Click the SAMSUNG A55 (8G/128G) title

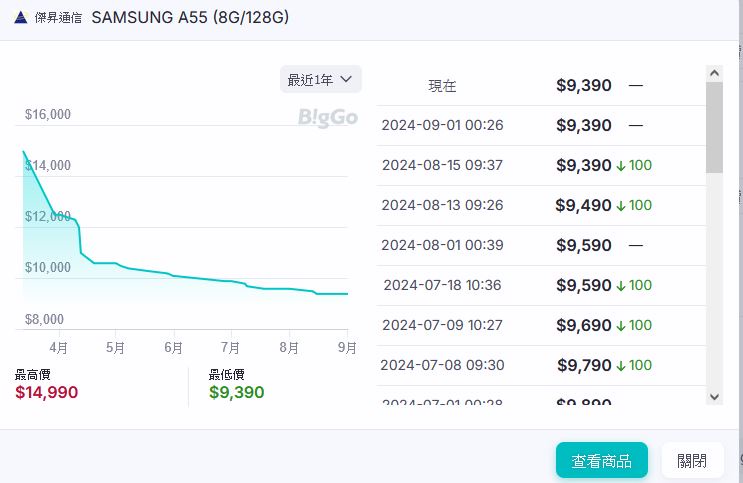[189, 18]
